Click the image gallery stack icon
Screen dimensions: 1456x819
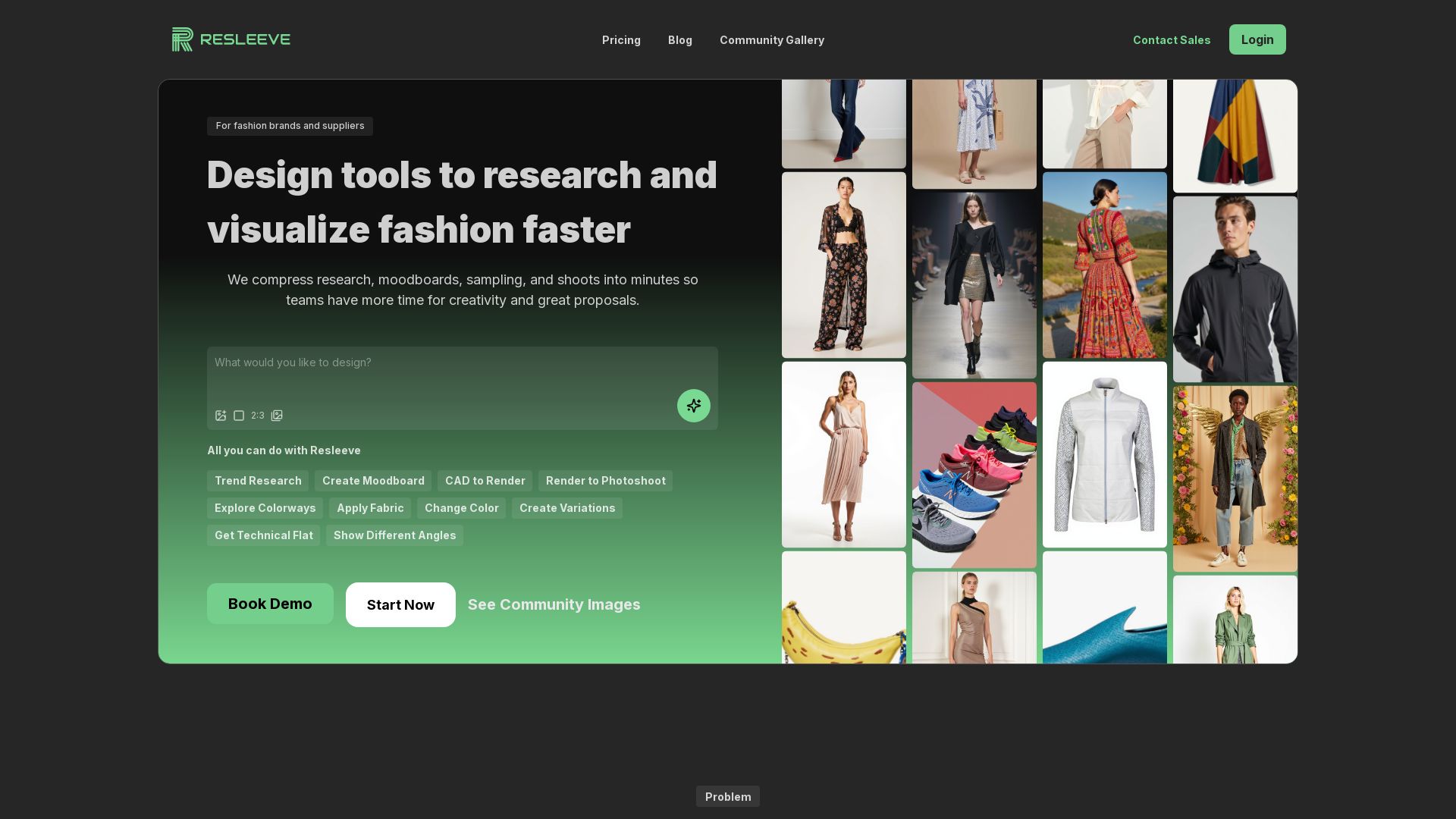pyautogui.click(x=277, y=416)
